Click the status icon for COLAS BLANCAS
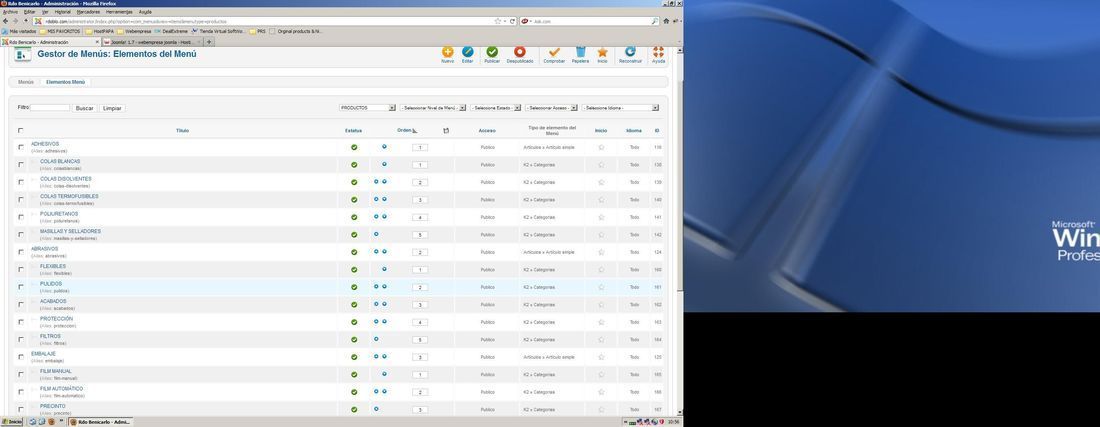The width and height of the screenshot is (1100, 427). [354, 165]
